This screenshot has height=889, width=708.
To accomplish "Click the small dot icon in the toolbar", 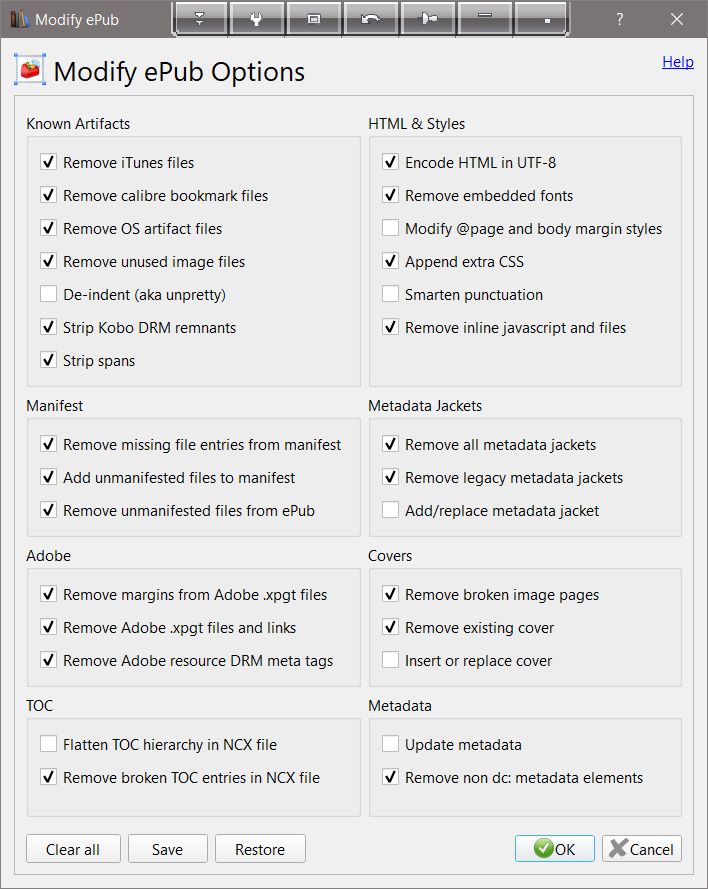I will pos(546,18).
